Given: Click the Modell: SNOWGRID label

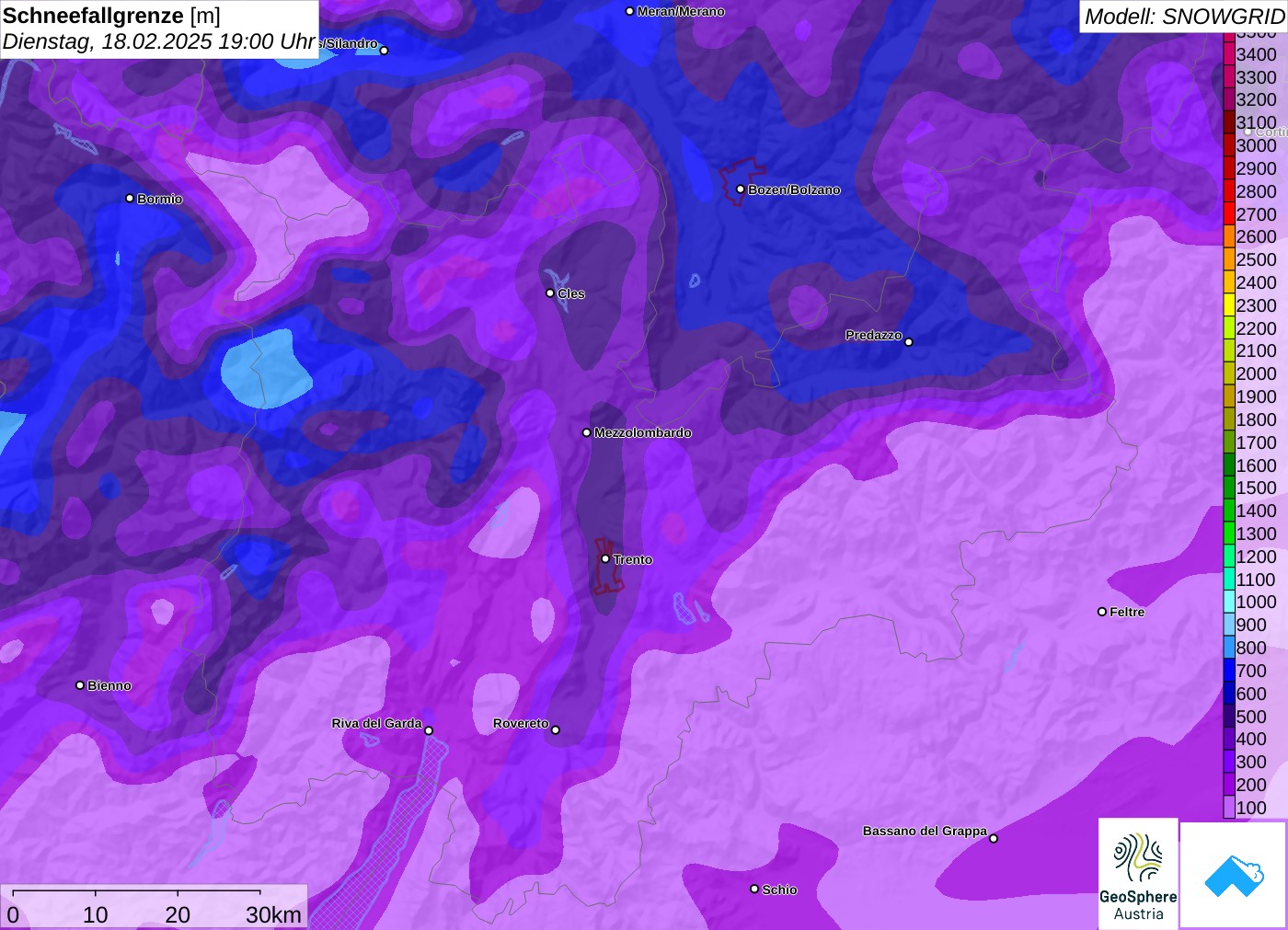Looking at the screenshot, I should click(1184, 17).
